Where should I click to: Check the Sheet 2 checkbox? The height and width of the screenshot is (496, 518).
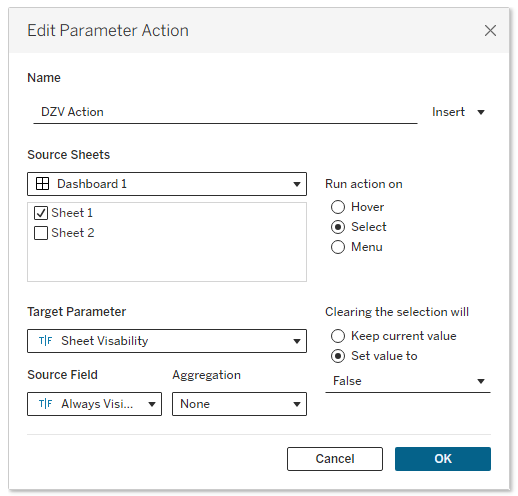point(41,233)
